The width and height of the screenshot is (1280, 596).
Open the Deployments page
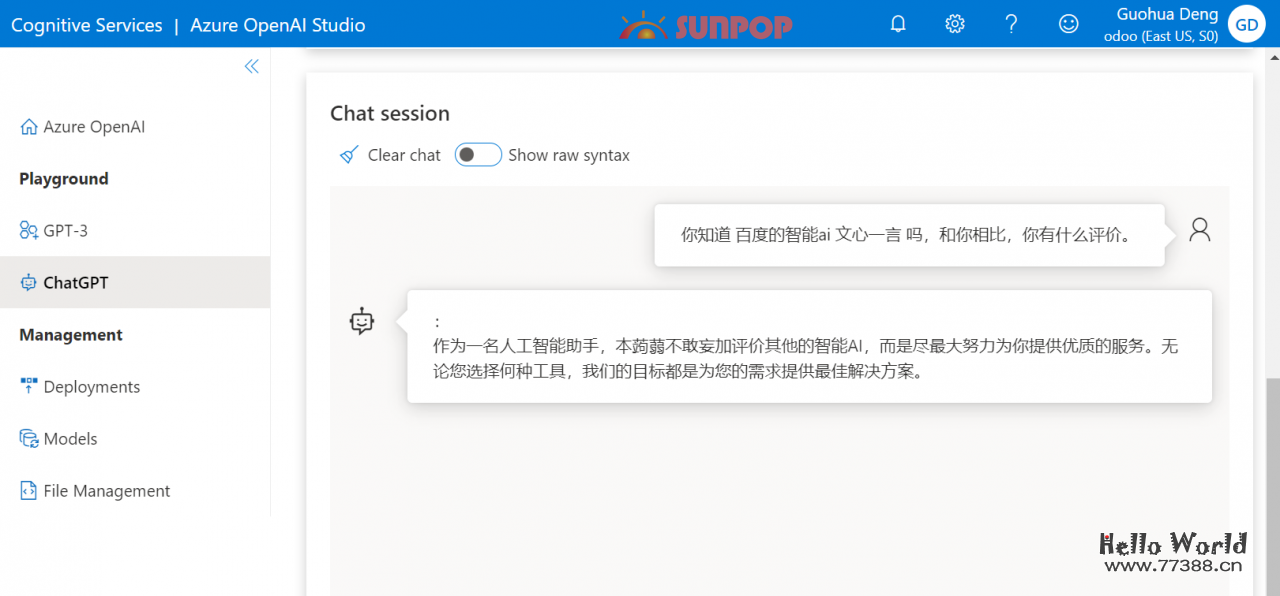90,386
